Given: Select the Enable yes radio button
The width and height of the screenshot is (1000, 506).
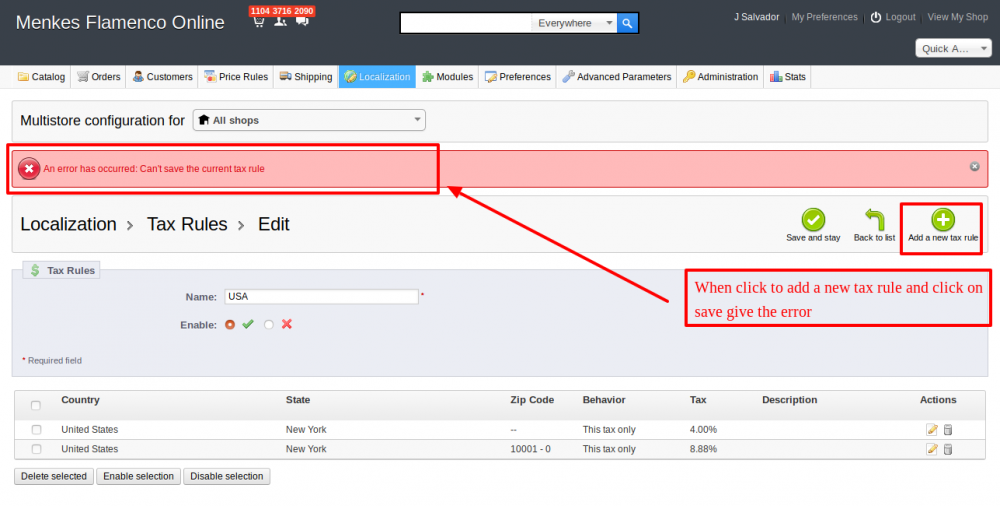Looking at the screenshot, I should tap(230, 324).
